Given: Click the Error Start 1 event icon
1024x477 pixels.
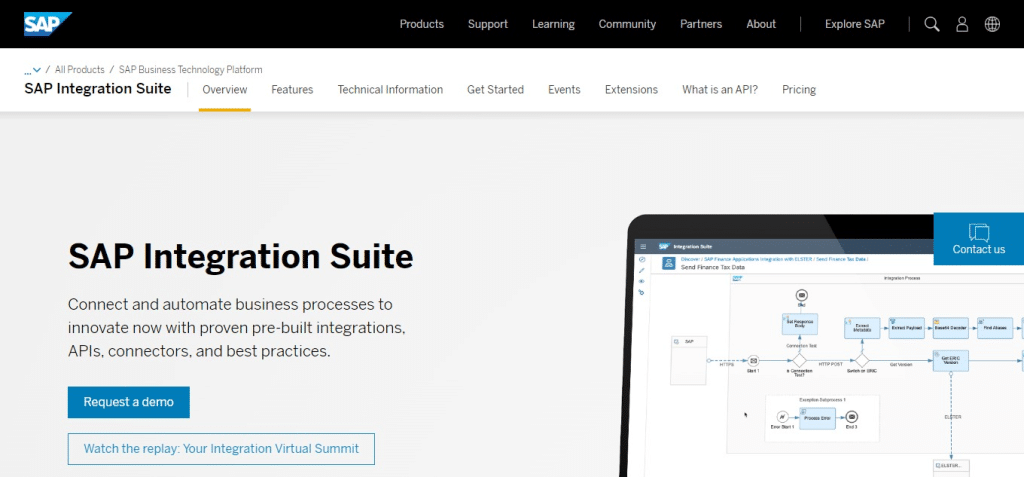Looking at the screenshot, I should (x=781, y=417).
